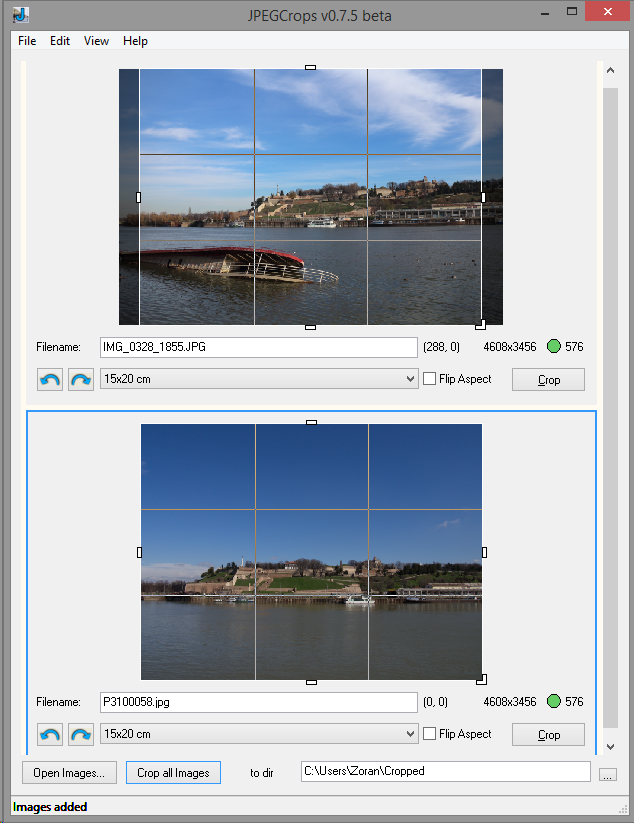Click the vertical scrollbar thumb
This screenshot has width=634, height=823.
point(610,408)
